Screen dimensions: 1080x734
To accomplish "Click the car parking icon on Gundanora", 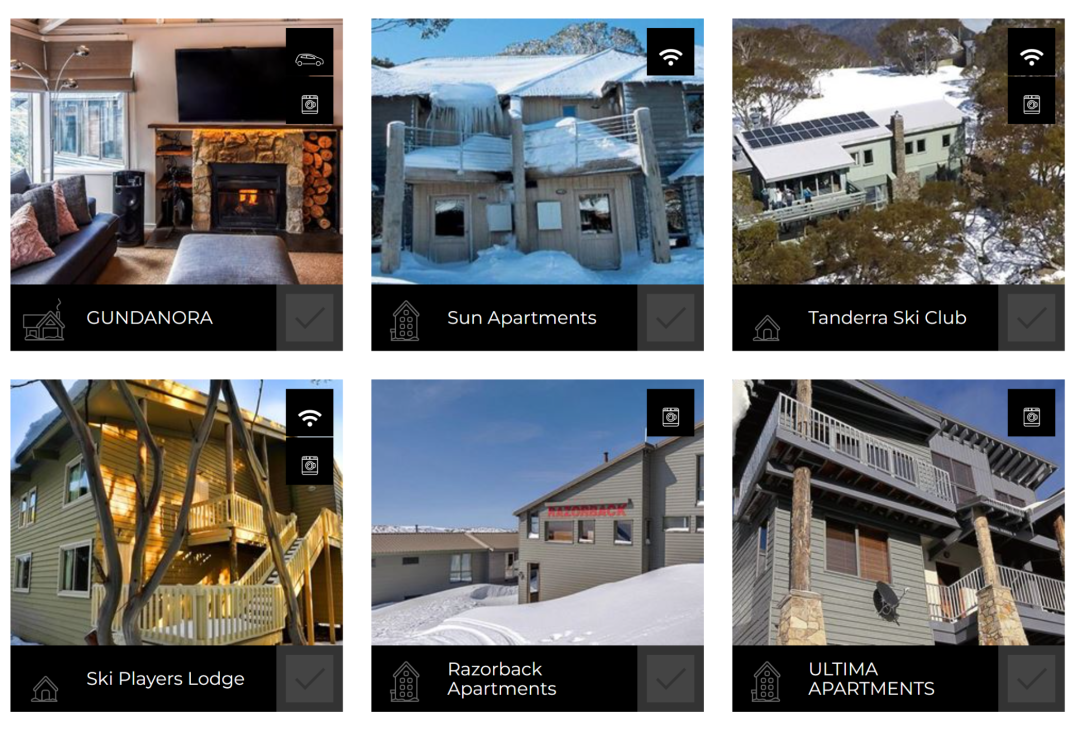I will tap(309, 60).
